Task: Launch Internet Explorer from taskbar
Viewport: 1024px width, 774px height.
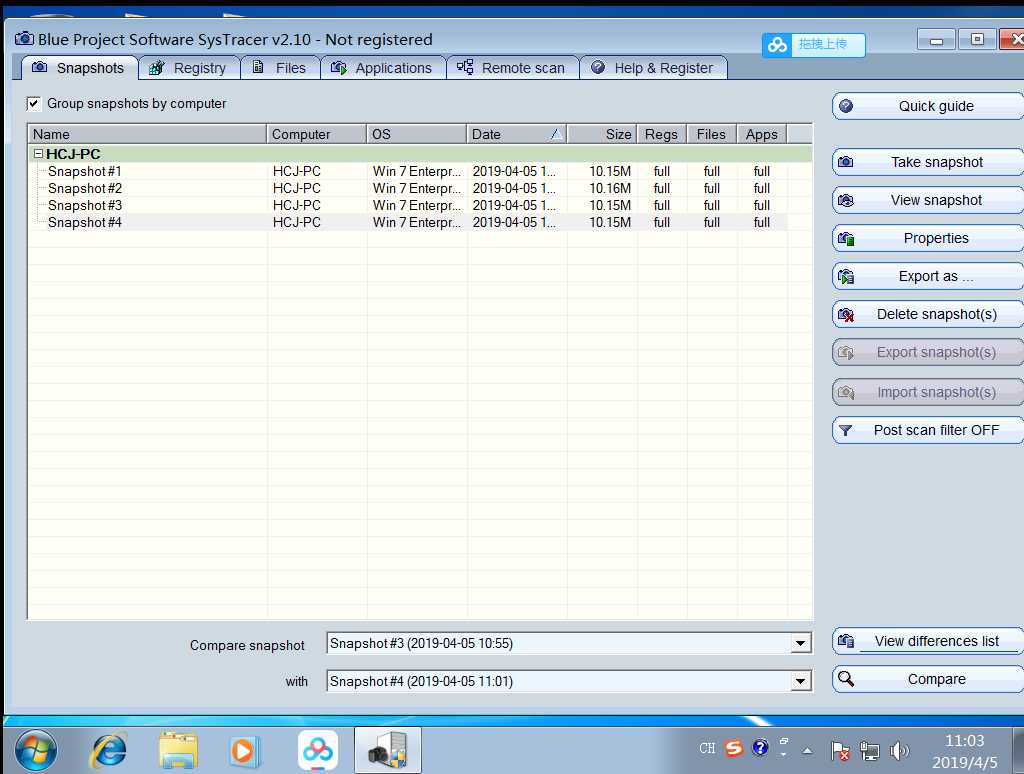Action: pos(108,750)
